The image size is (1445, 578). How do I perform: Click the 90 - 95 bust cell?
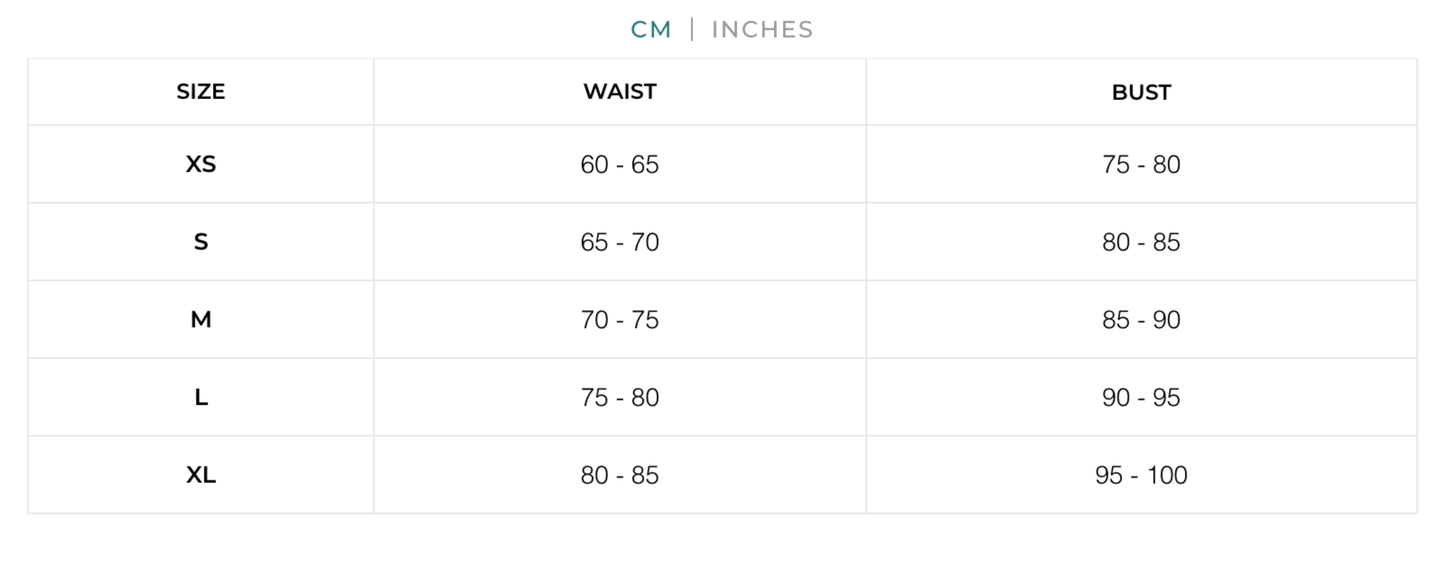pyautogui.click(x=1141, y=396)
